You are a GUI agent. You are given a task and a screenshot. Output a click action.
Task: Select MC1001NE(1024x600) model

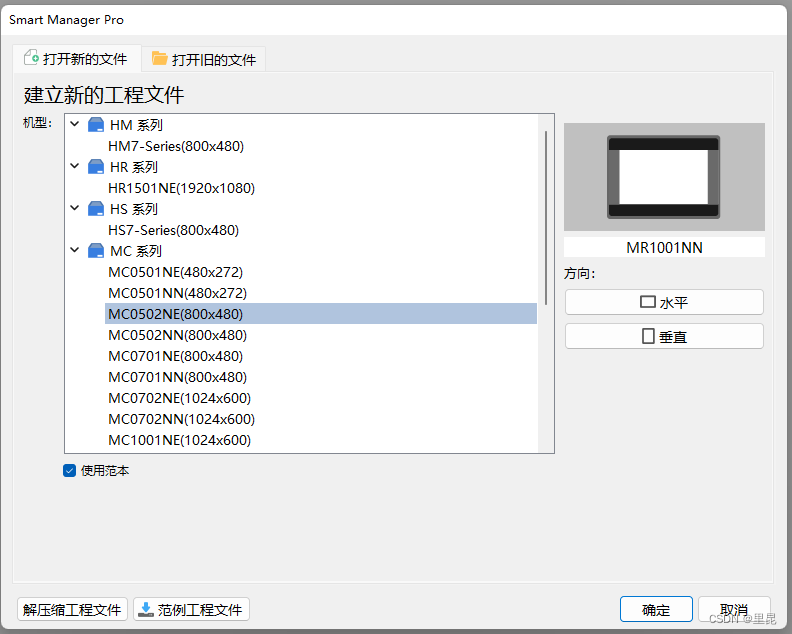(x=179, y=440)
